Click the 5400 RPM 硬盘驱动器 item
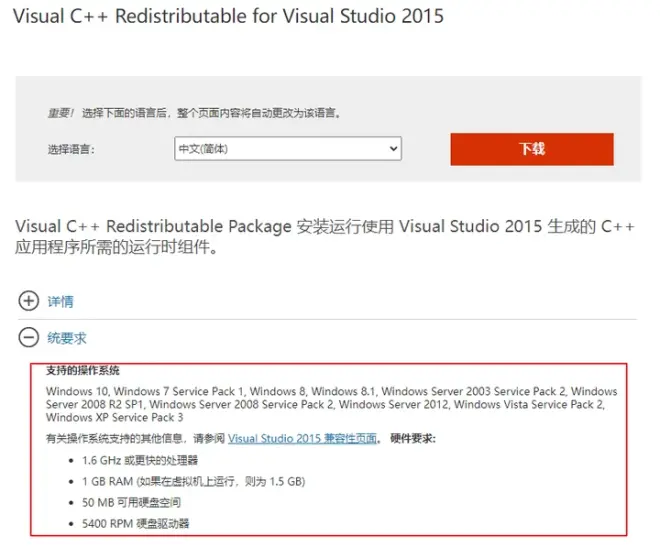Screen dimensions: 660x547 (x=136, y=523)
